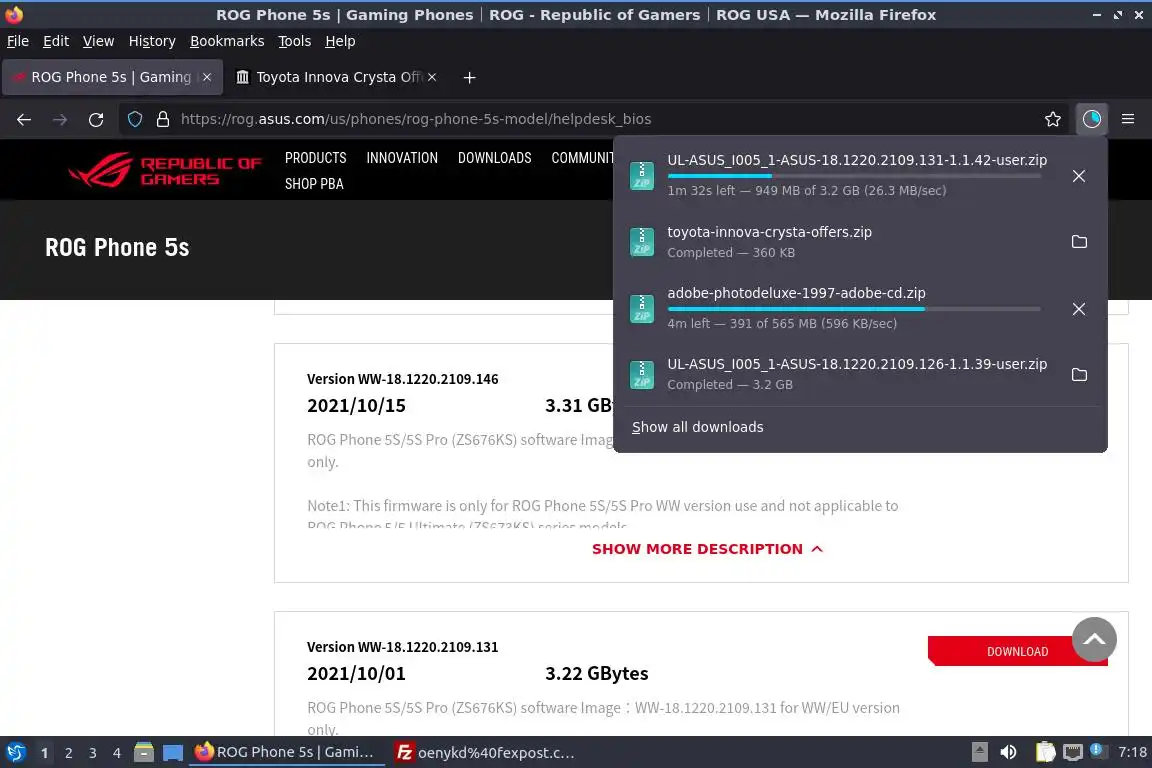The image size is (1152, 768).
Task: Click the tray arrow icon left of volume
Action: pyautogui.click(x=979, y=752)
